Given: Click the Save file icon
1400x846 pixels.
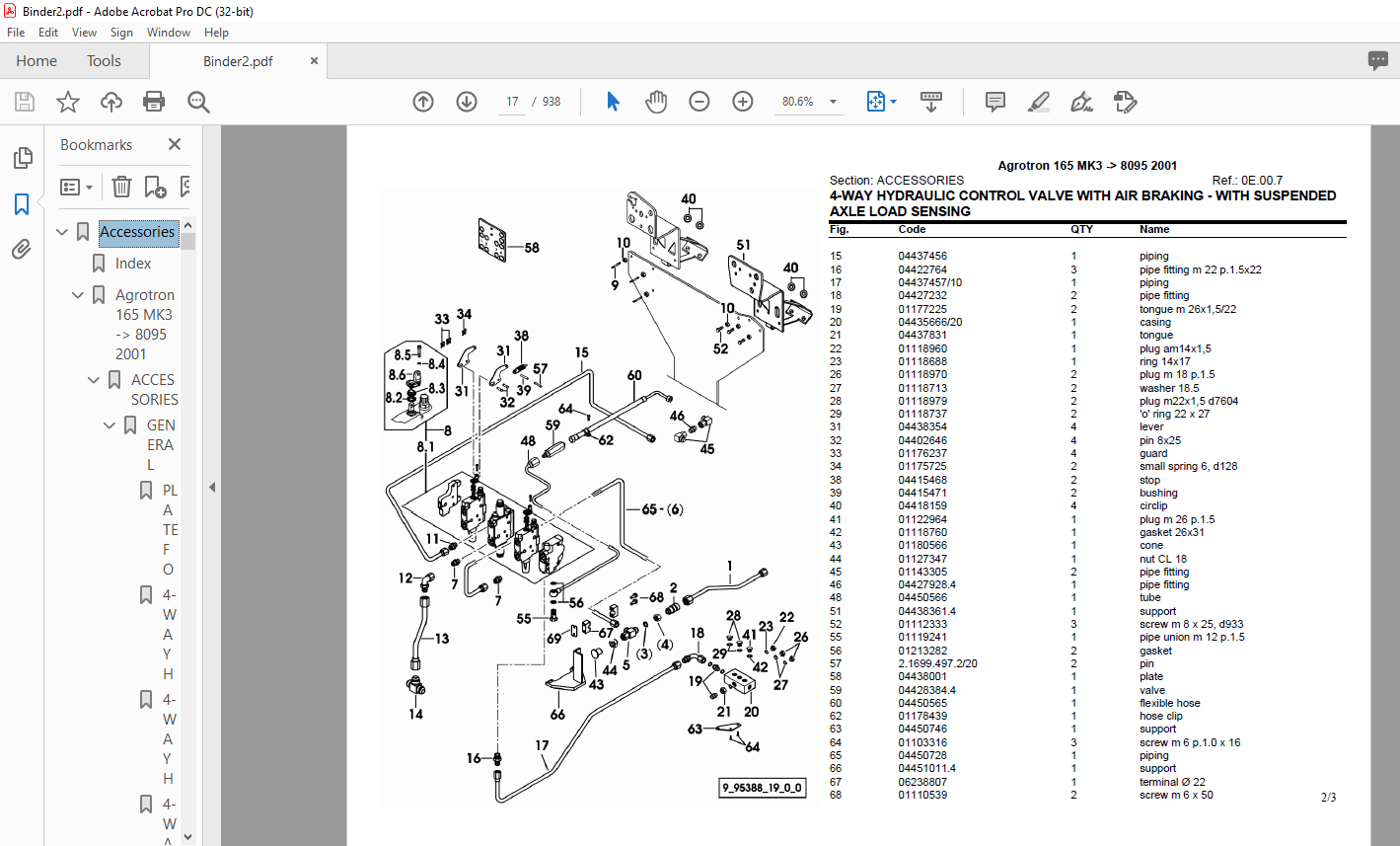Looking at the screenshot, I should click(x=25, y=102).
